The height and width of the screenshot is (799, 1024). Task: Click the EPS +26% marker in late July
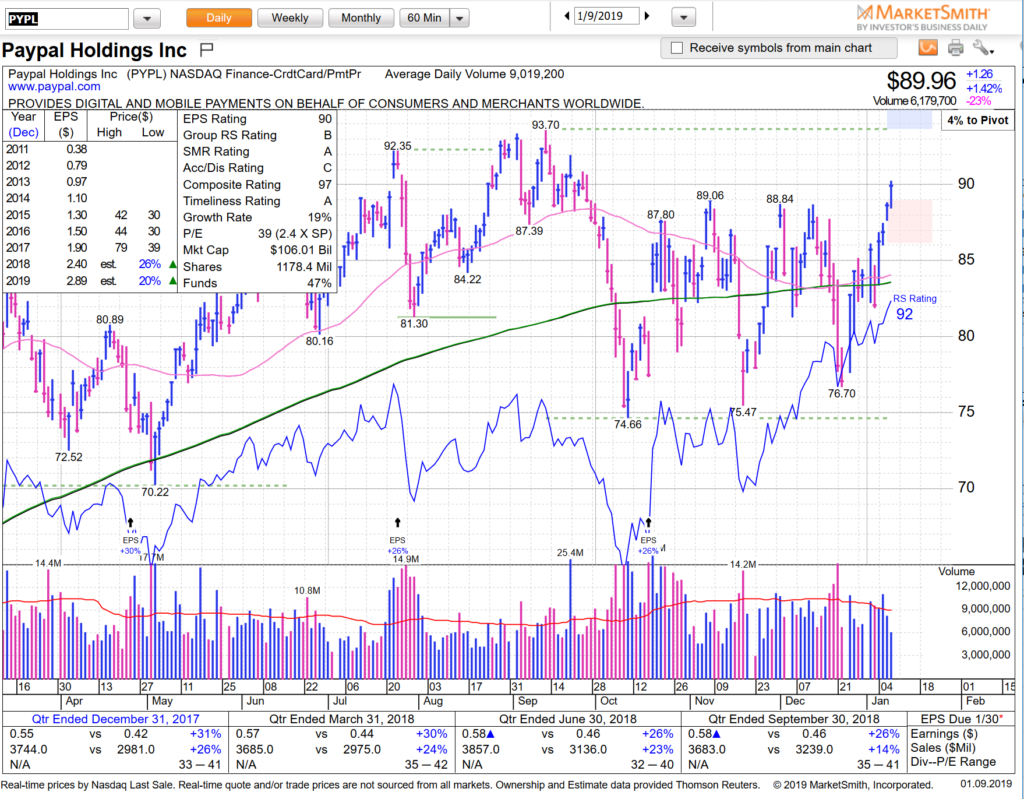pyautogui.click(x=397, y=523)
